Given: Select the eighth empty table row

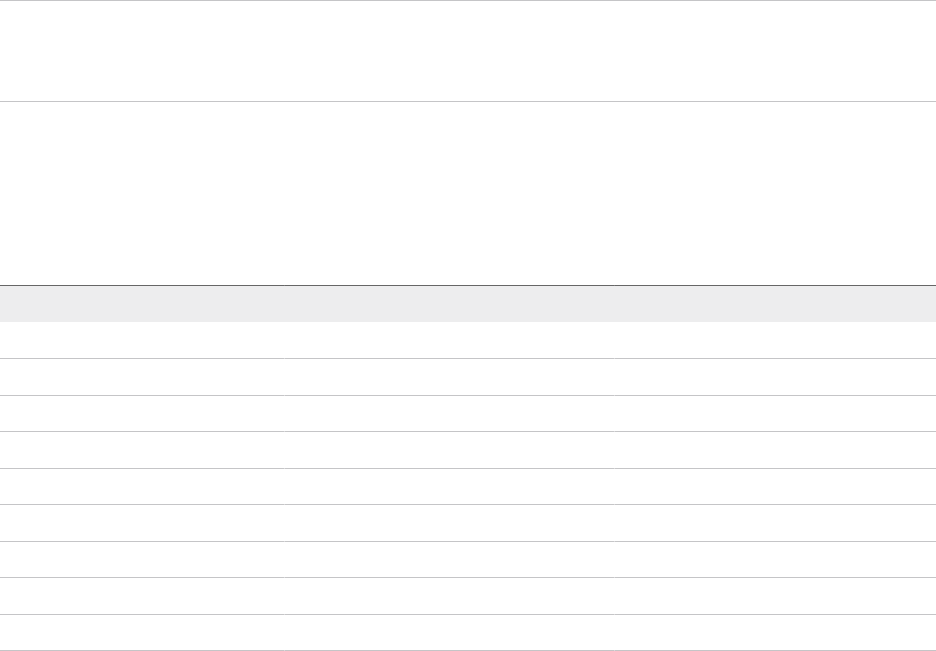Looking at the screenshot, I should (x=468, y=596).
